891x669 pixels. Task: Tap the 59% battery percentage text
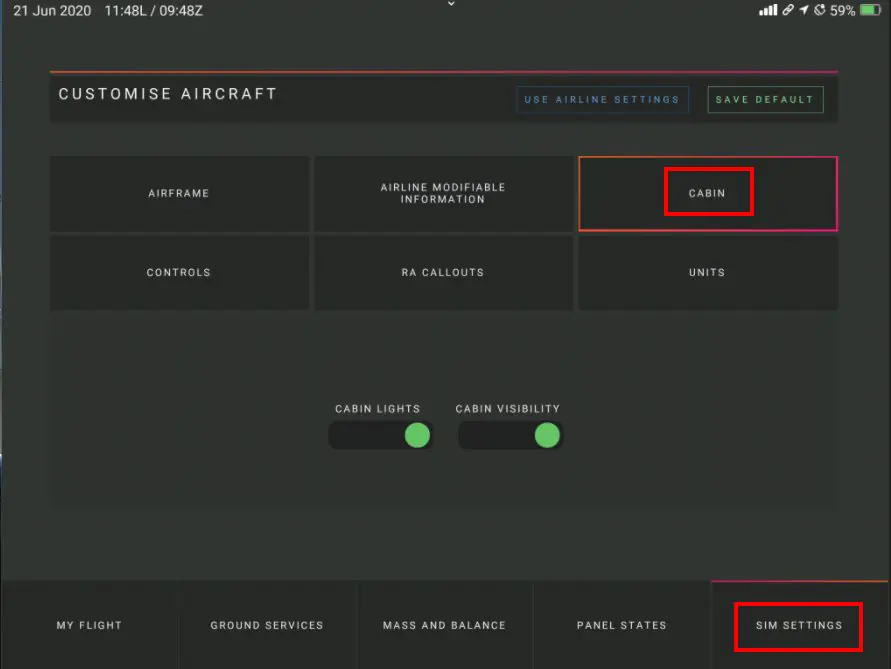tap(842, 10)
